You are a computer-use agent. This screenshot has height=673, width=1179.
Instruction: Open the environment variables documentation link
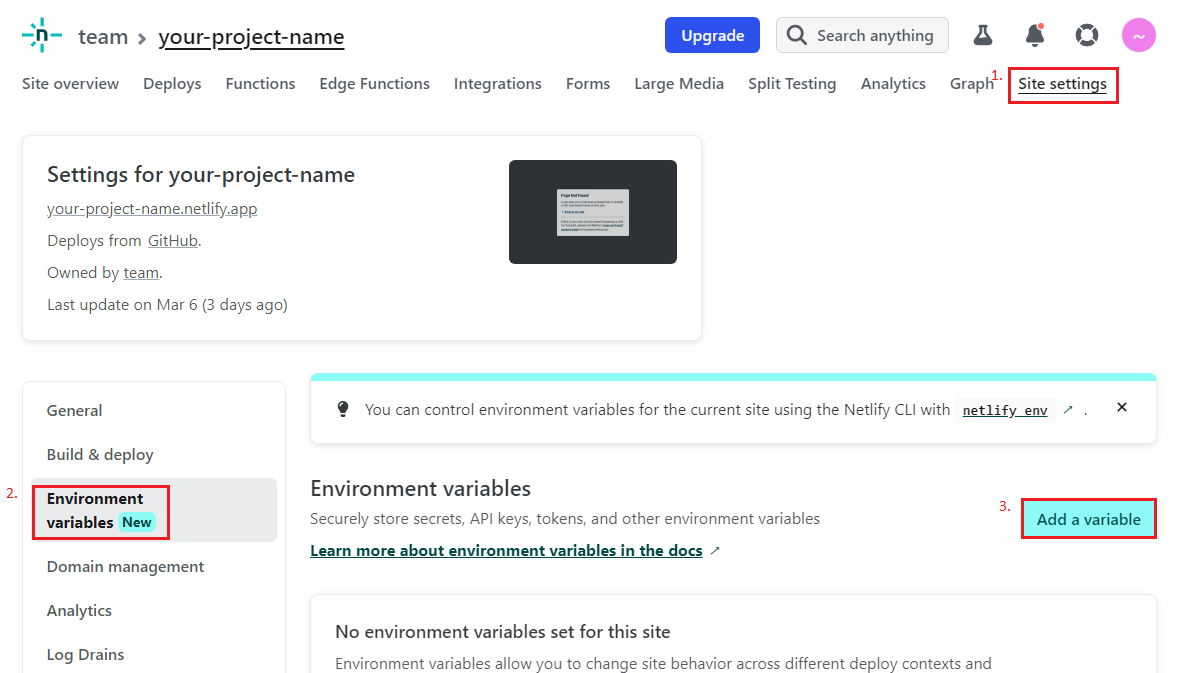pos(507,550)
